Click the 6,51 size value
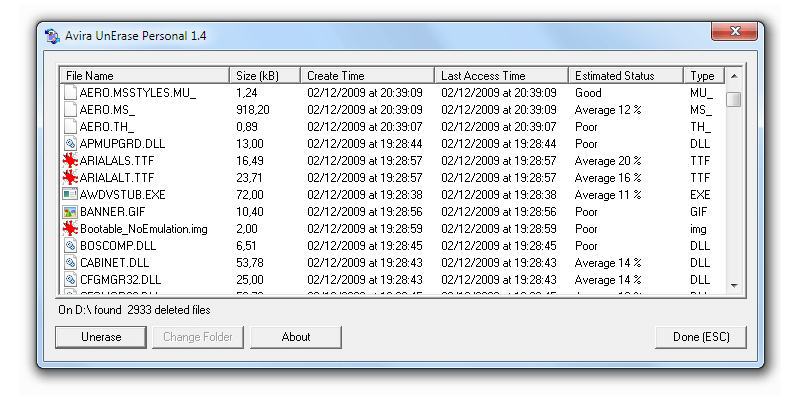 (246, 246)
